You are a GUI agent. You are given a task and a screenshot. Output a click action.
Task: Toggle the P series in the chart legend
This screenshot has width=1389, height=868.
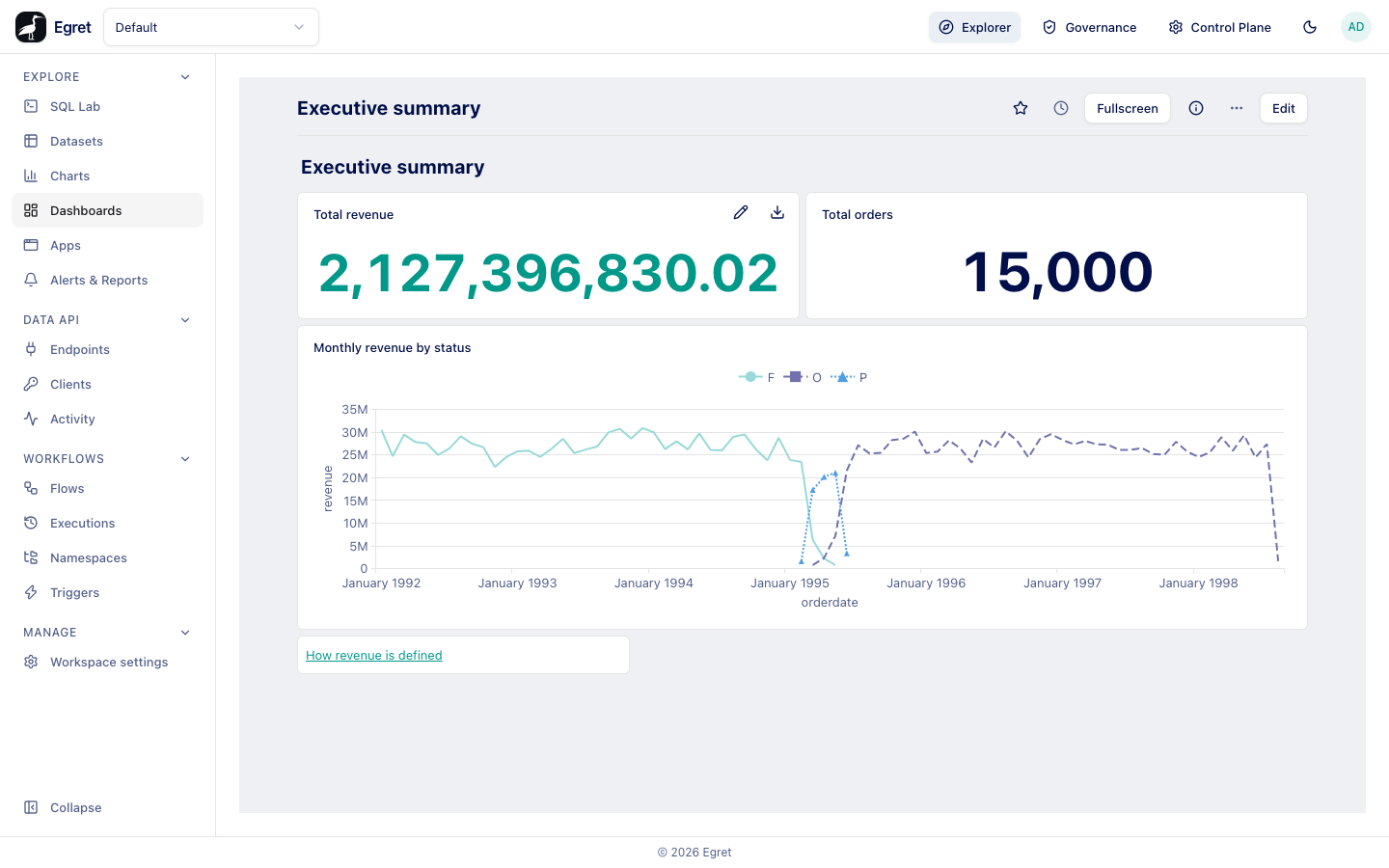click(849, 377)
